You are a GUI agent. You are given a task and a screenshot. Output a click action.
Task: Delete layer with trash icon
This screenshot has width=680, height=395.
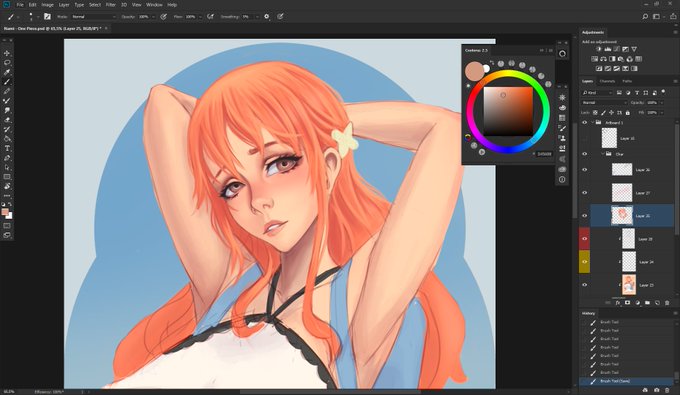(667, 303)
